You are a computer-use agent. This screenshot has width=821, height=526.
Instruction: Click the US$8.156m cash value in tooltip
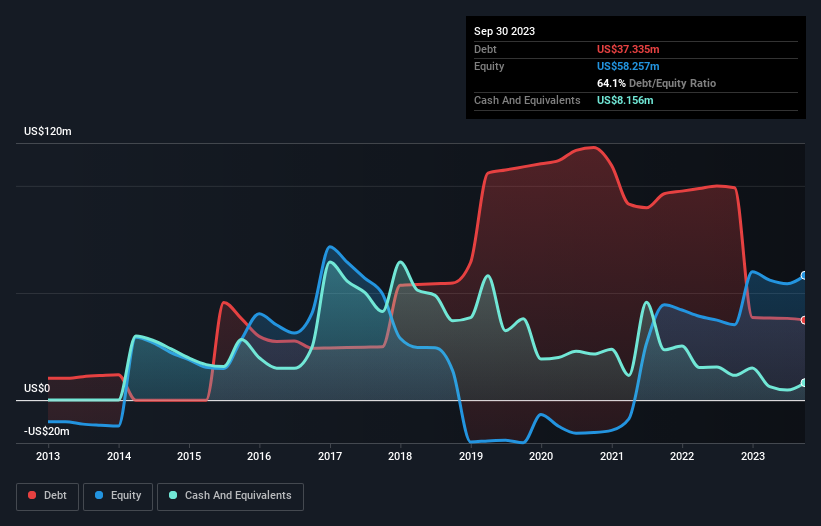[x=625, y=100]
